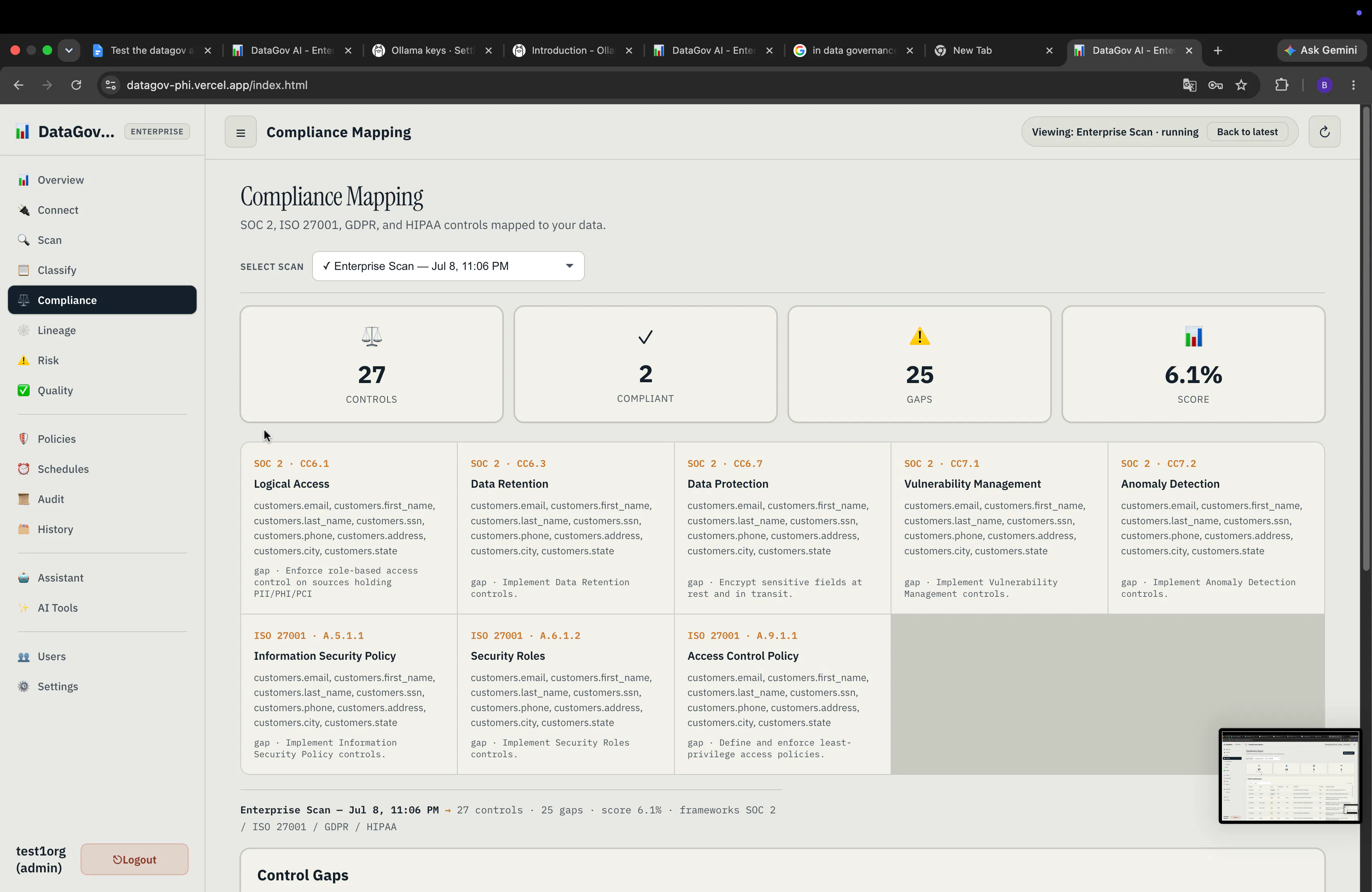1372x892 pixels.
Task: Open the saved passwords key icon
Action: pos(1215,85)
